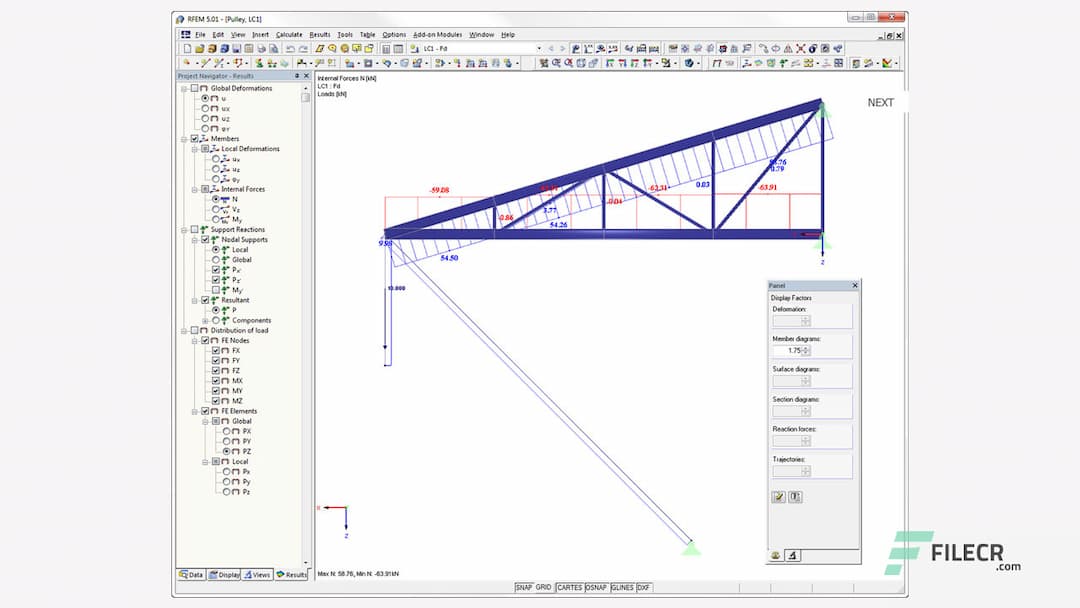Select the New Model icon in toolbar
The width and height of the screenshot is (1080, 608).
[x=190, y=47]
